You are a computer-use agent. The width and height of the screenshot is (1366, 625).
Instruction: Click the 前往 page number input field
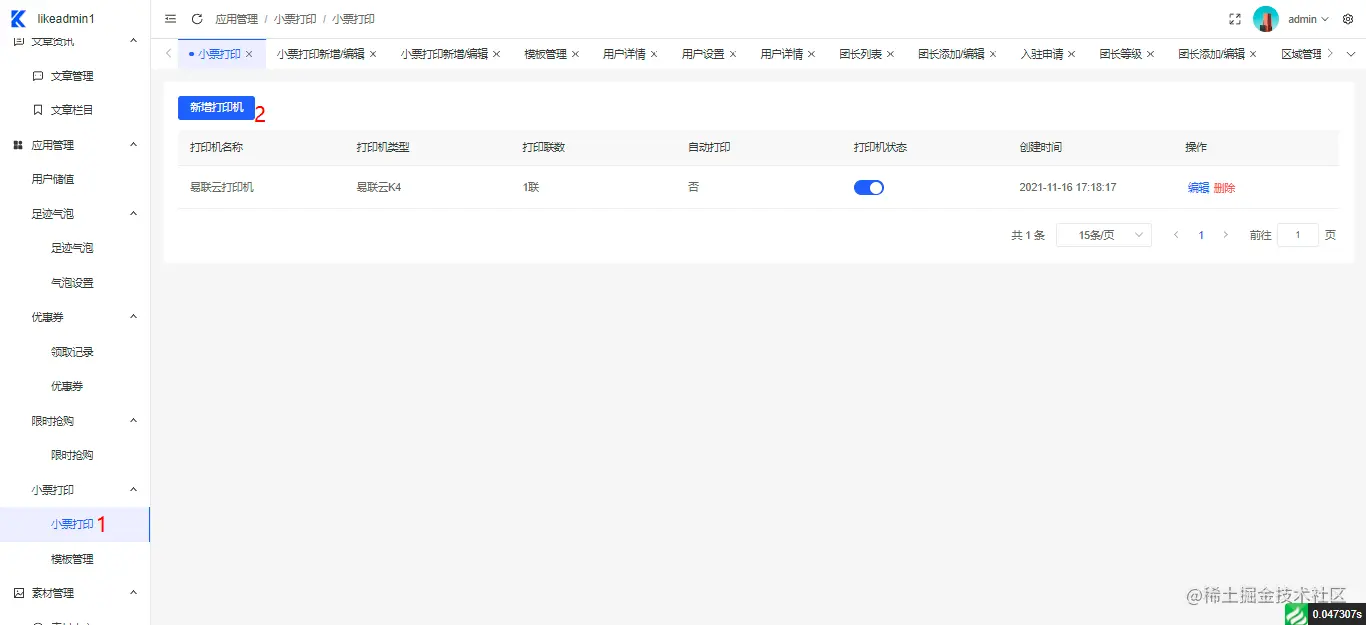[x=1298, y=235]
